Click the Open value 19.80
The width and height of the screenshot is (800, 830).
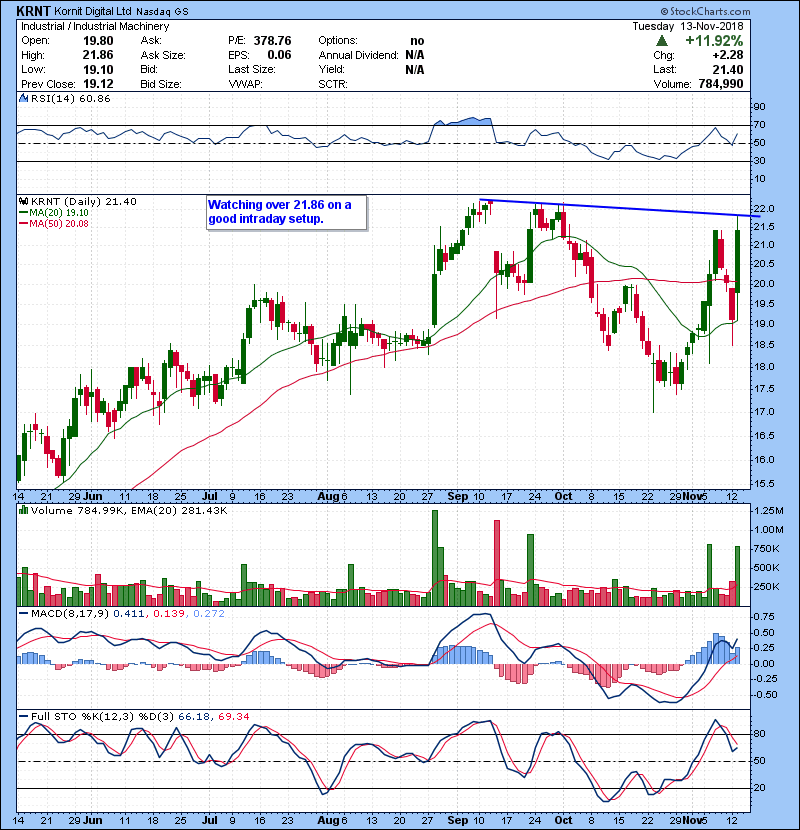[x=98, y=41]
